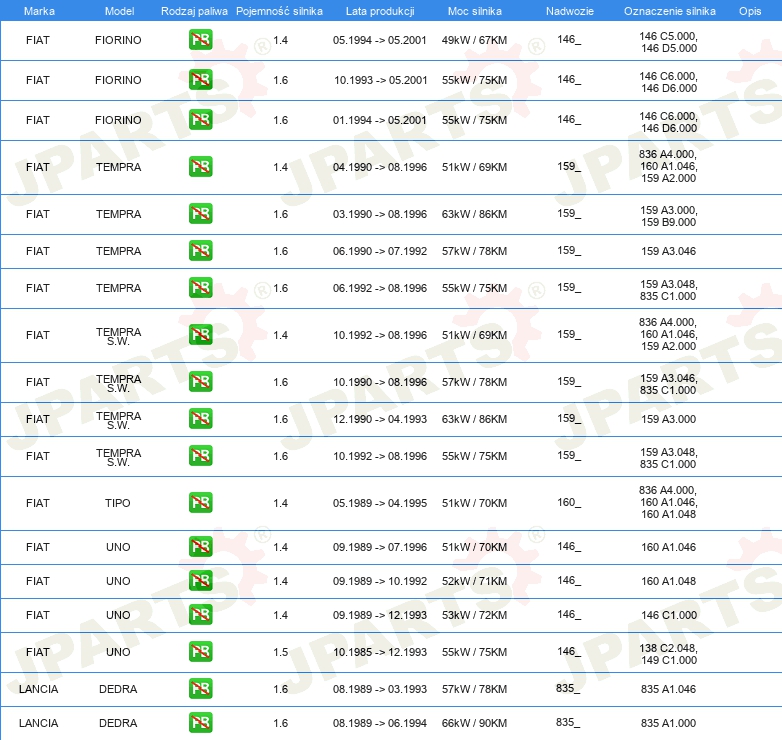Click fuel icon in UNO 1.5 row
782x740 pixels.
point(200,652)
